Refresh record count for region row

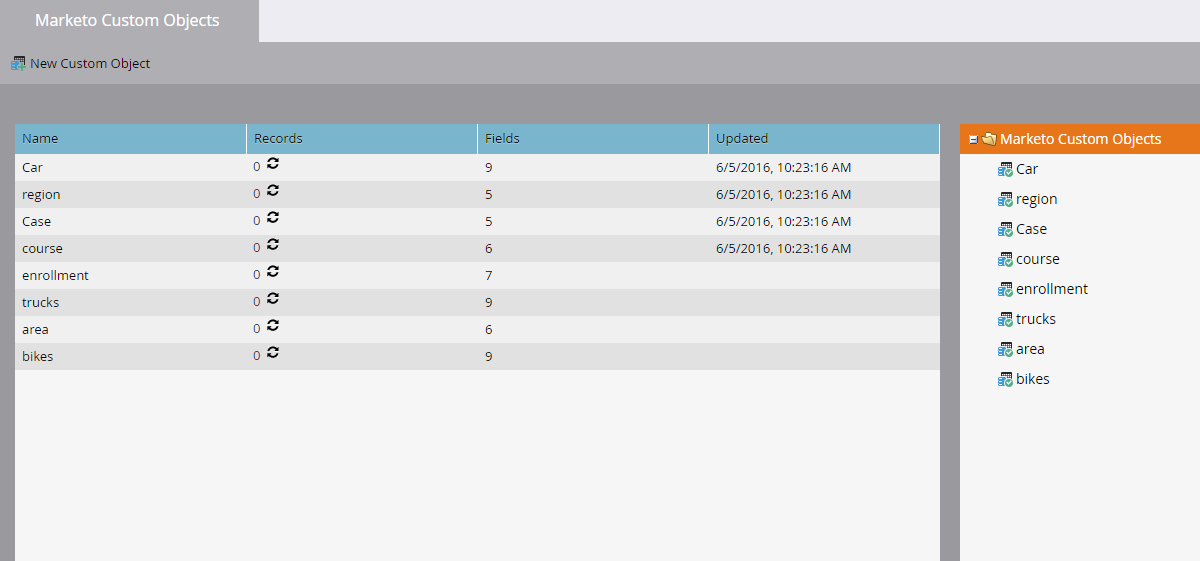pos(272,191)
